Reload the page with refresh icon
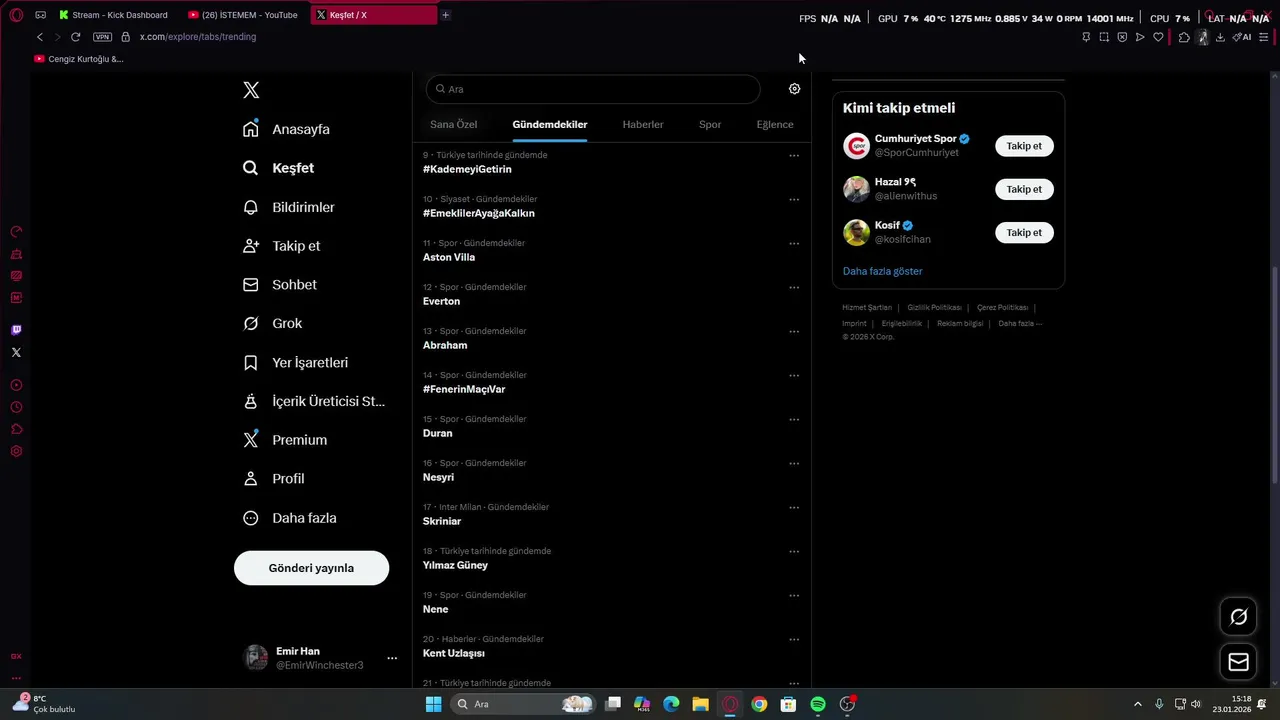Viewport: 1280px width, 720px height. [x=75, y=37]
